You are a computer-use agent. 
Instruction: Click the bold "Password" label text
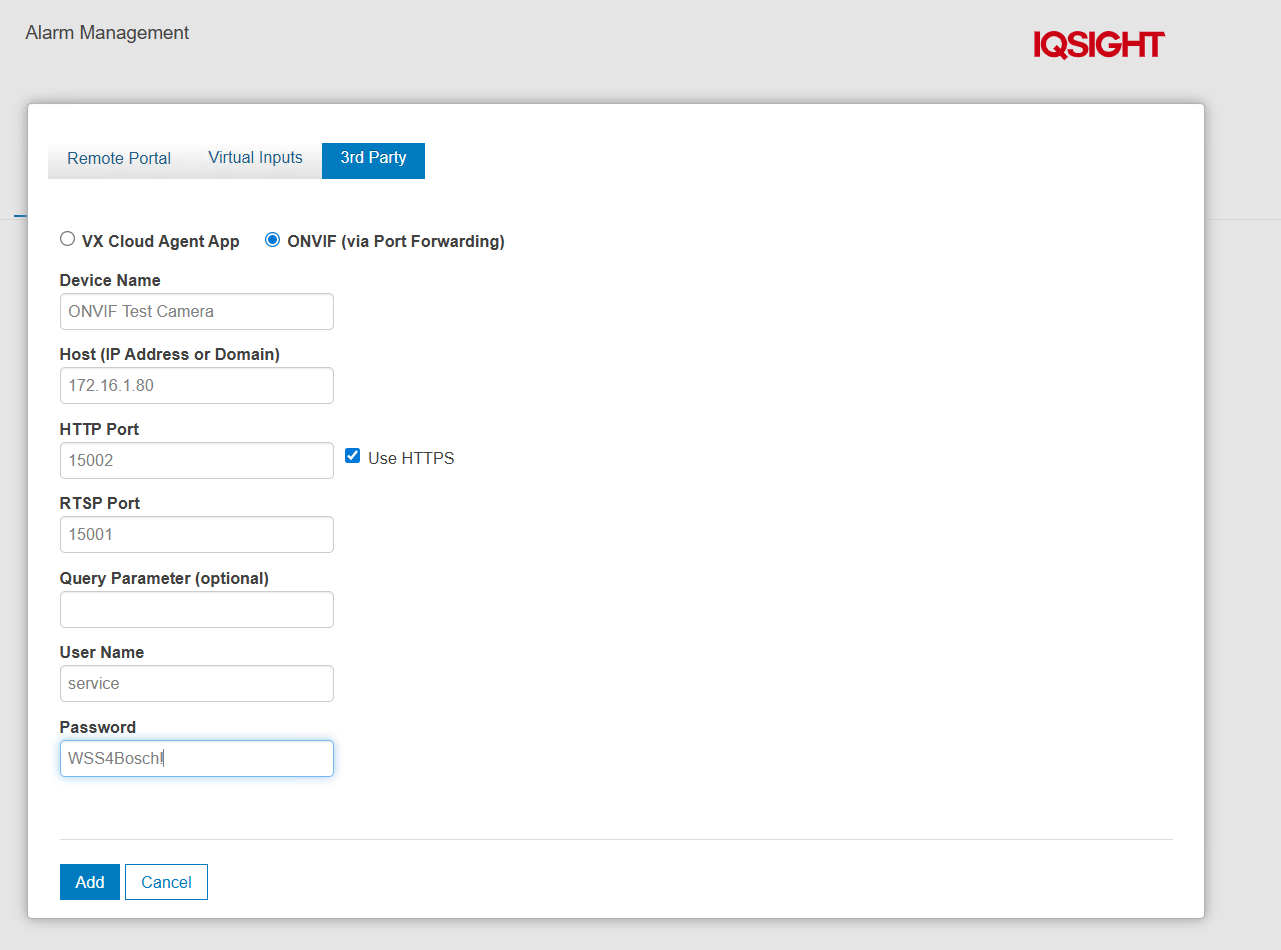[x=97, y=727]
